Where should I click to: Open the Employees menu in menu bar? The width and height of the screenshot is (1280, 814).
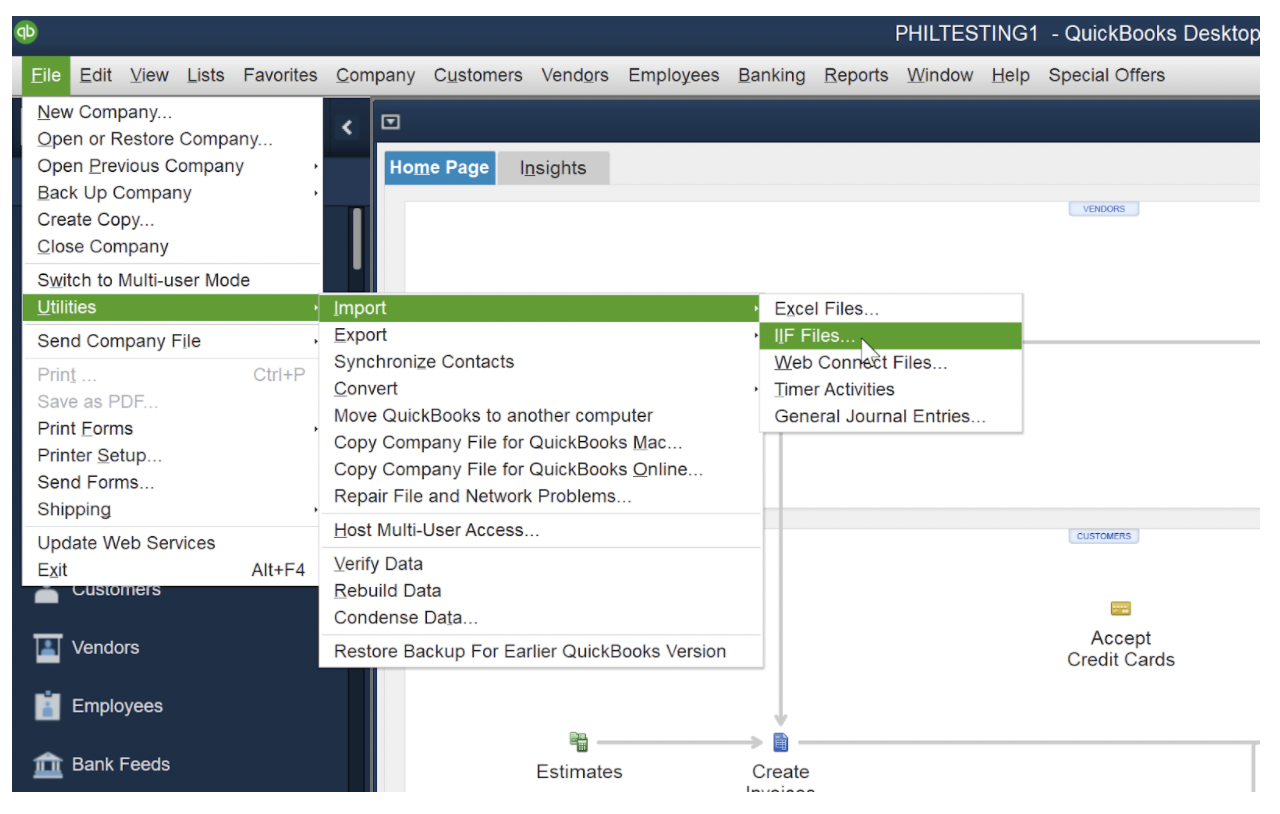click(673, 75)
